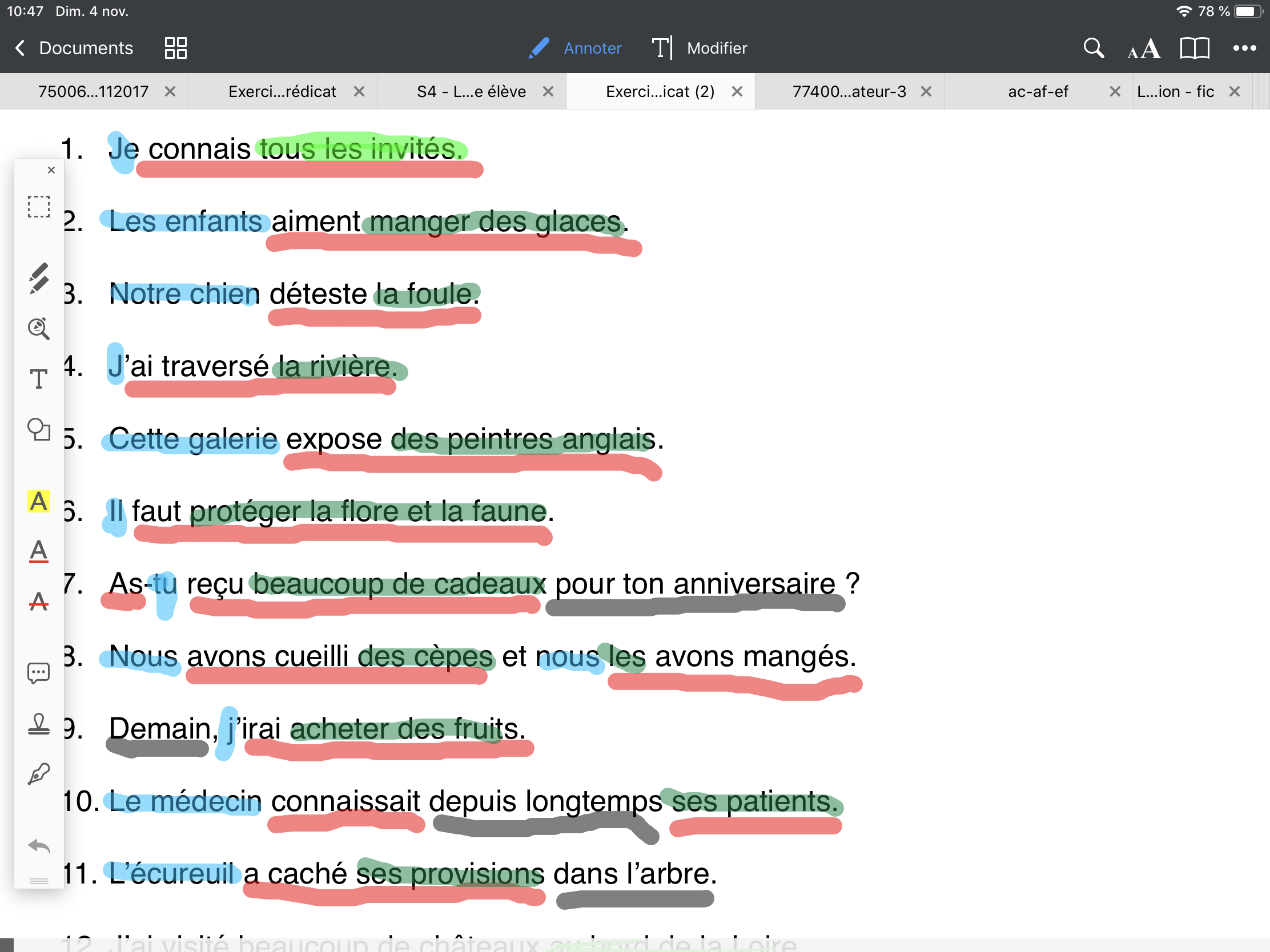The width and height of the screenshot is (1270, 952).
Task: Toggle Annoter annotation mode
Action: click(575, 48)
